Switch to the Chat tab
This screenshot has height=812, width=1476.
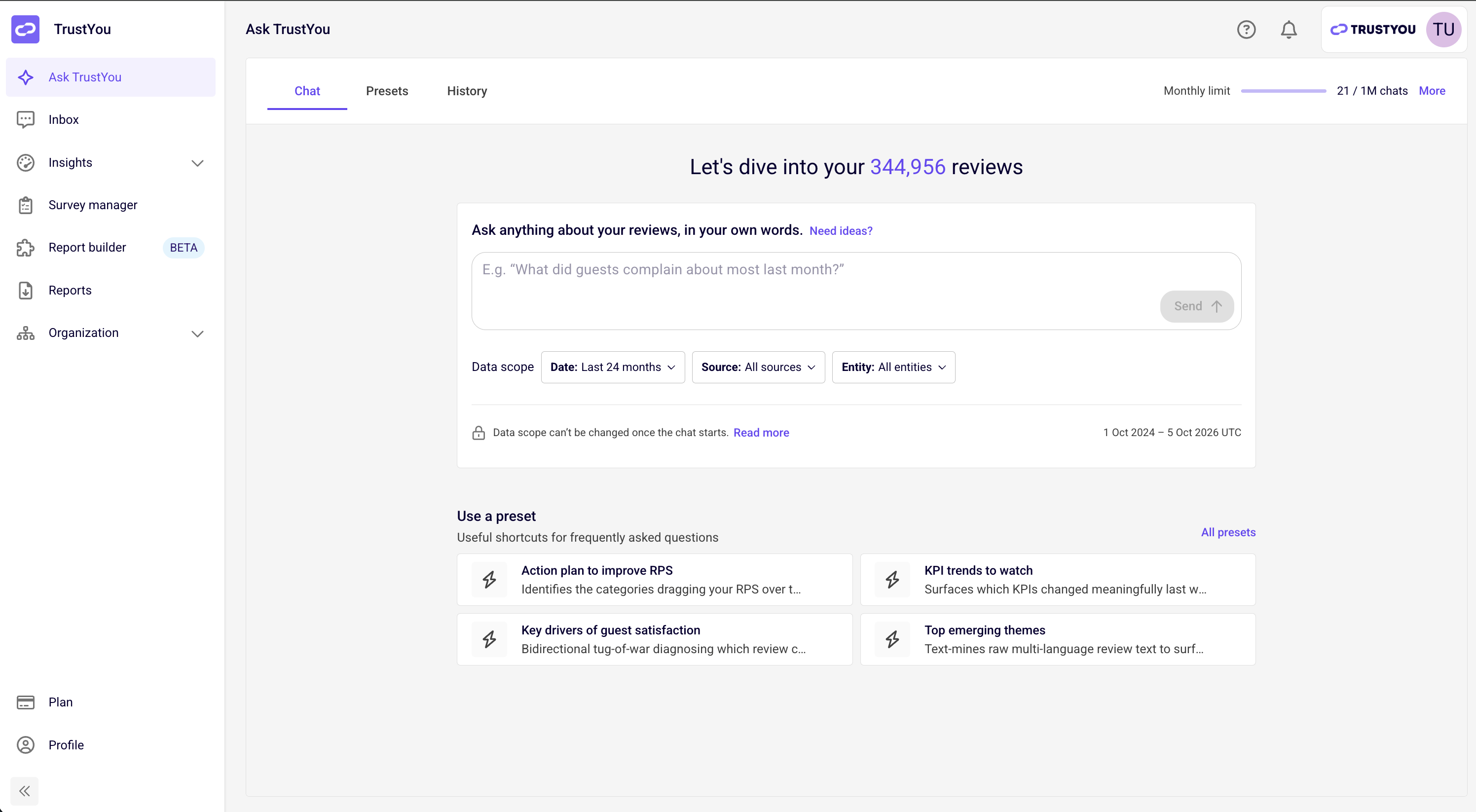pyautogui.click(x=307, y=91)
